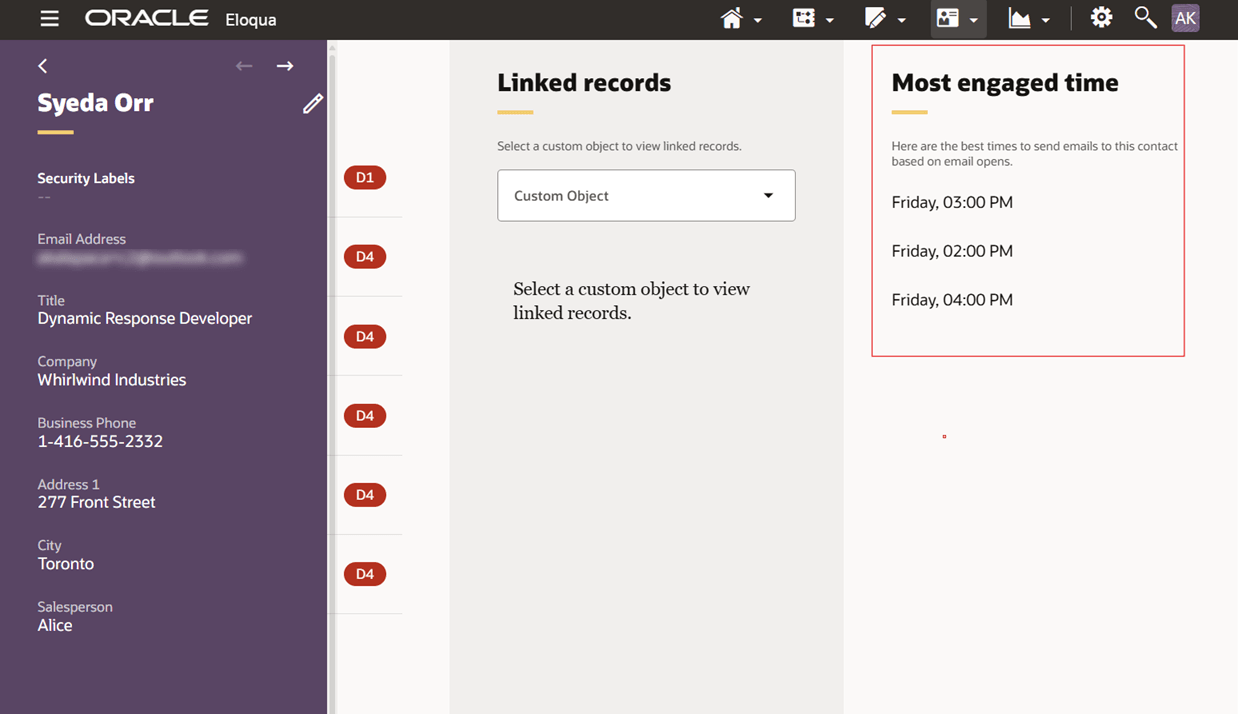Click the contact panel vertical scrollbar
Viewport: 1238px width, 714px height.
pos(332,377)
